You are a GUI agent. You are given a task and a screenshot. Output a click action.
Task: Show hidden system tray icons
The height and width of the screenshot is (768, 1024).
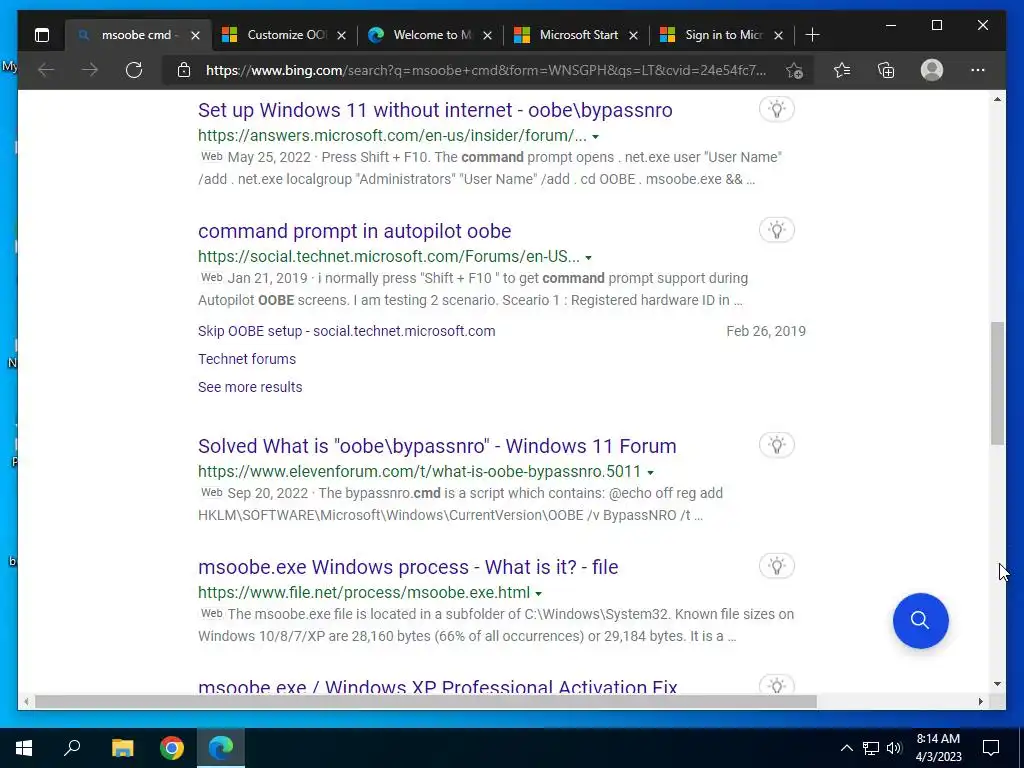[x=846, y=748]
